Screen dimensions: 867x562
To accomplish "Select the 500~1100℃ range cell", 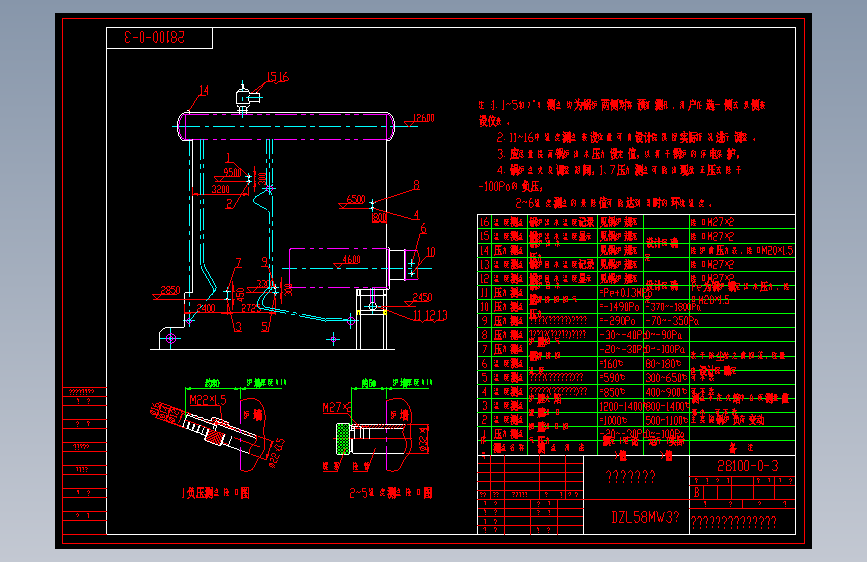I will coord(667,420).
